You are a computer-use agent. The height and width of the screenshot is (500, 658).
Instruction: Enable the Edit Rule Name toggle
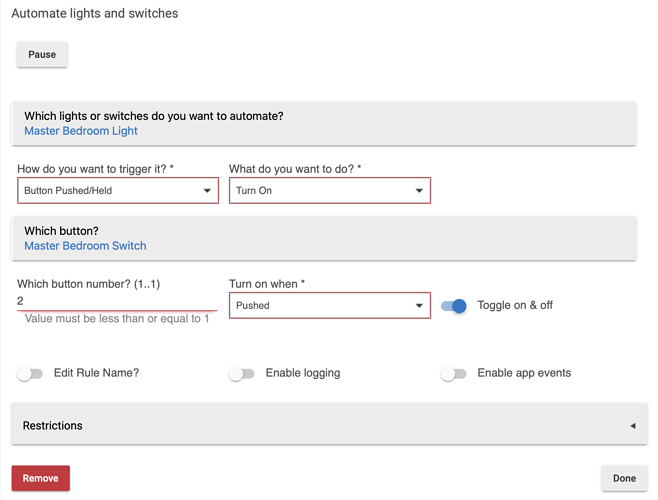coord(30,373)
